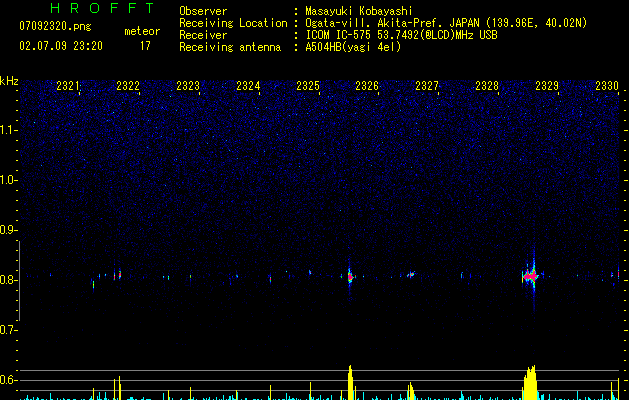Click the yellow intensity peak below 2329
The image size is (629, 400).
point(530,382)
